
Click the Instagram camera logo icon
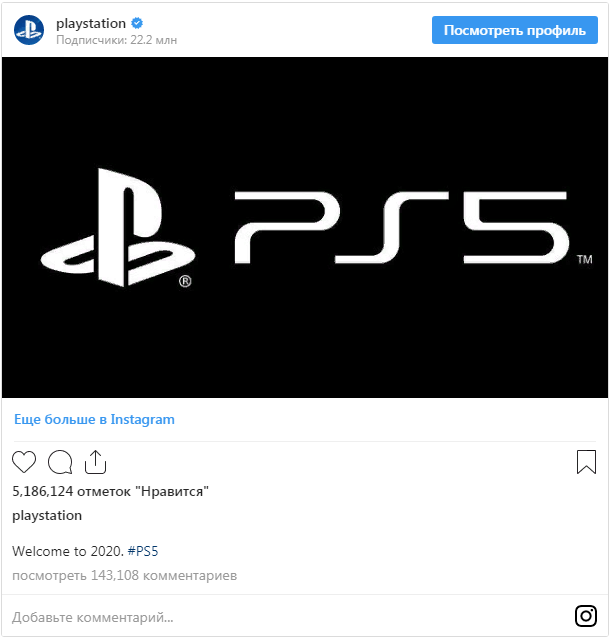pyautogui.click(x=586, y=616)
